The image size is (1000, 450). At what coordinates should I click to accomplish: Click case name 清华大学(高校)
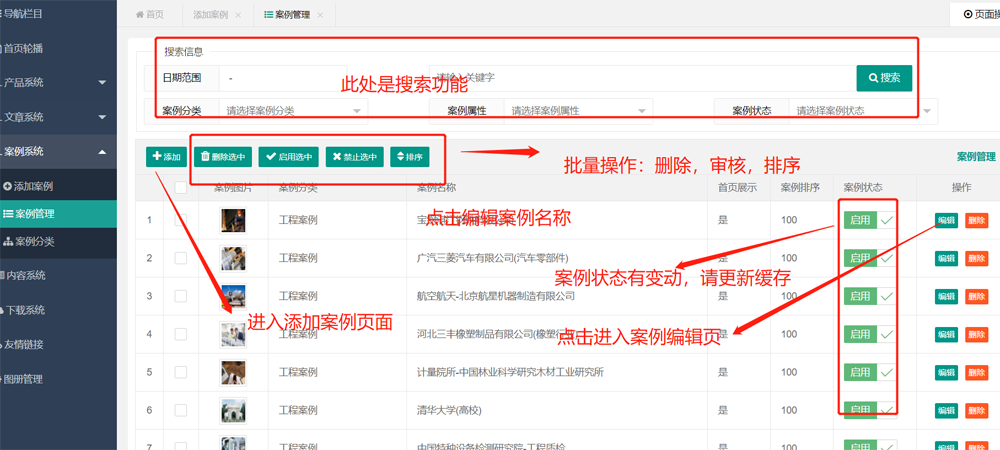point(450,410)
